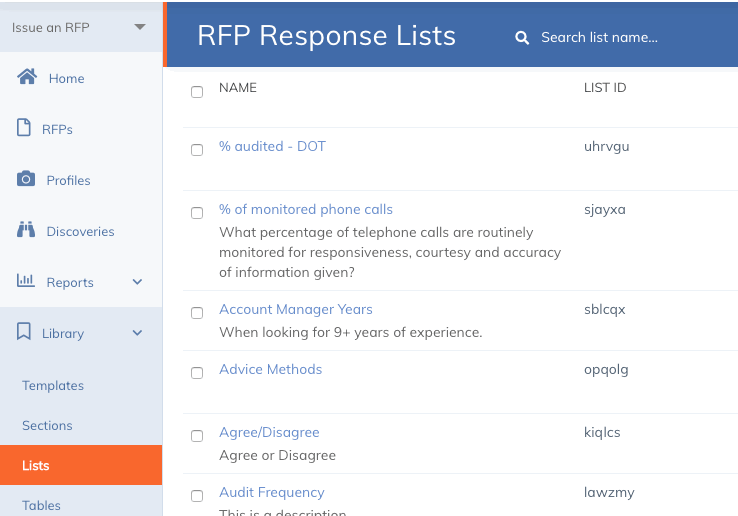The width and height of the screenshot is (738, 516).
Task: Click the Profiles camera icon
Action: 26,179
